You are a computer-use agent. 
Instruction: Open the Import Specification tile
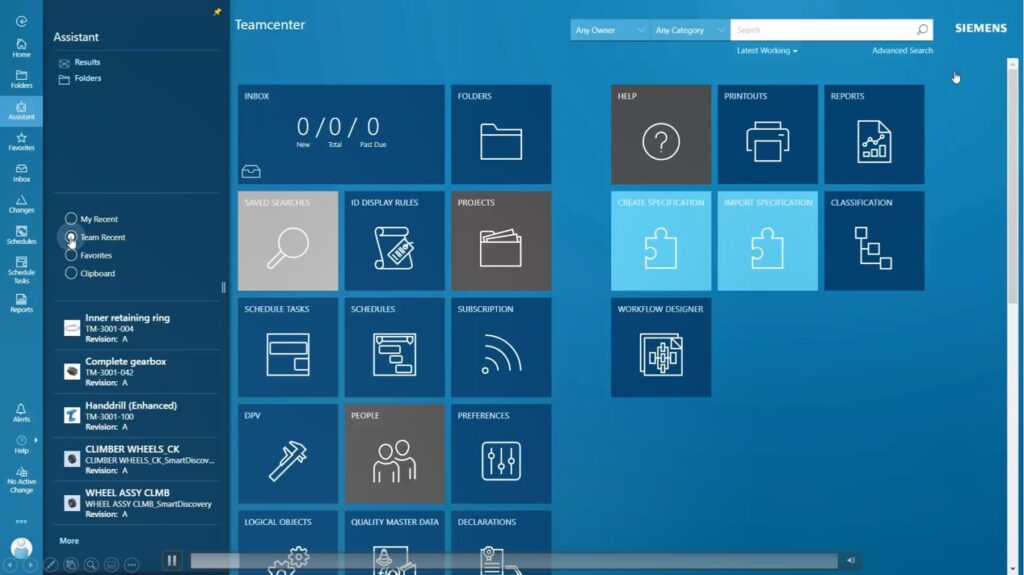[x=767, y=240]
